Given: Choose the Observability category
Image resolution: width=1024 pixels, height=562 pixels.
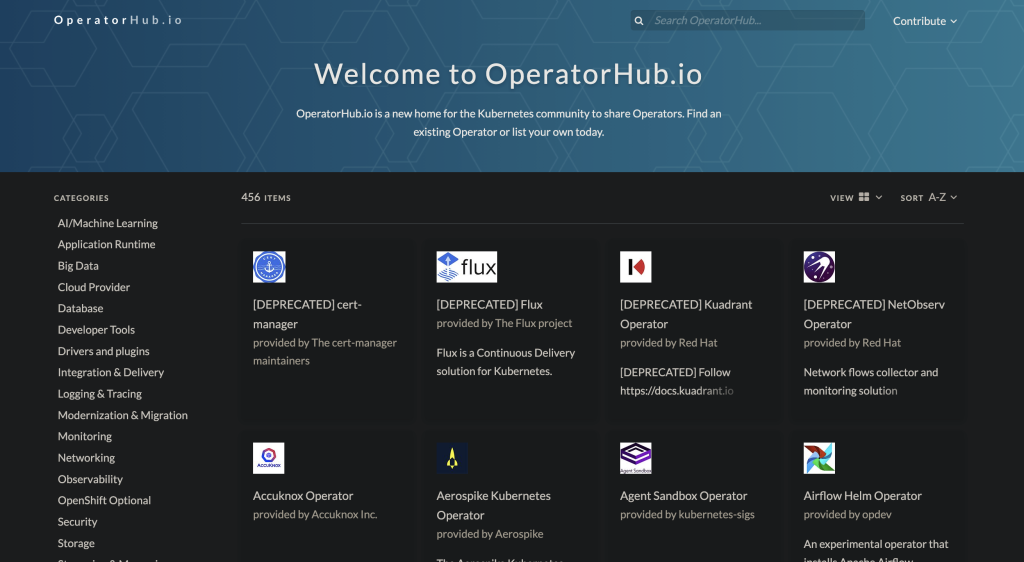Looking at the screenshot, I should (90, 479).
